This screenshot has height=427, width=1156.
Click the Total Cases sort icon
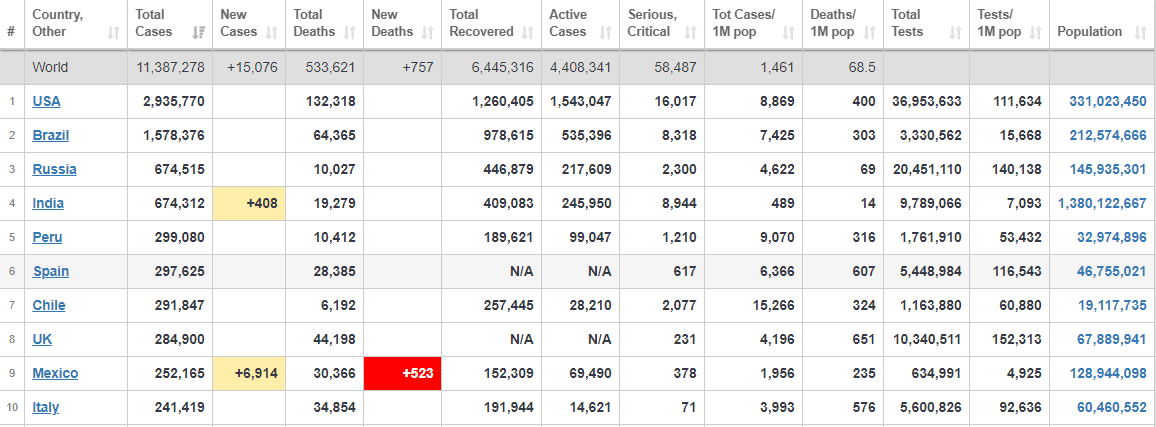[198, 32]
